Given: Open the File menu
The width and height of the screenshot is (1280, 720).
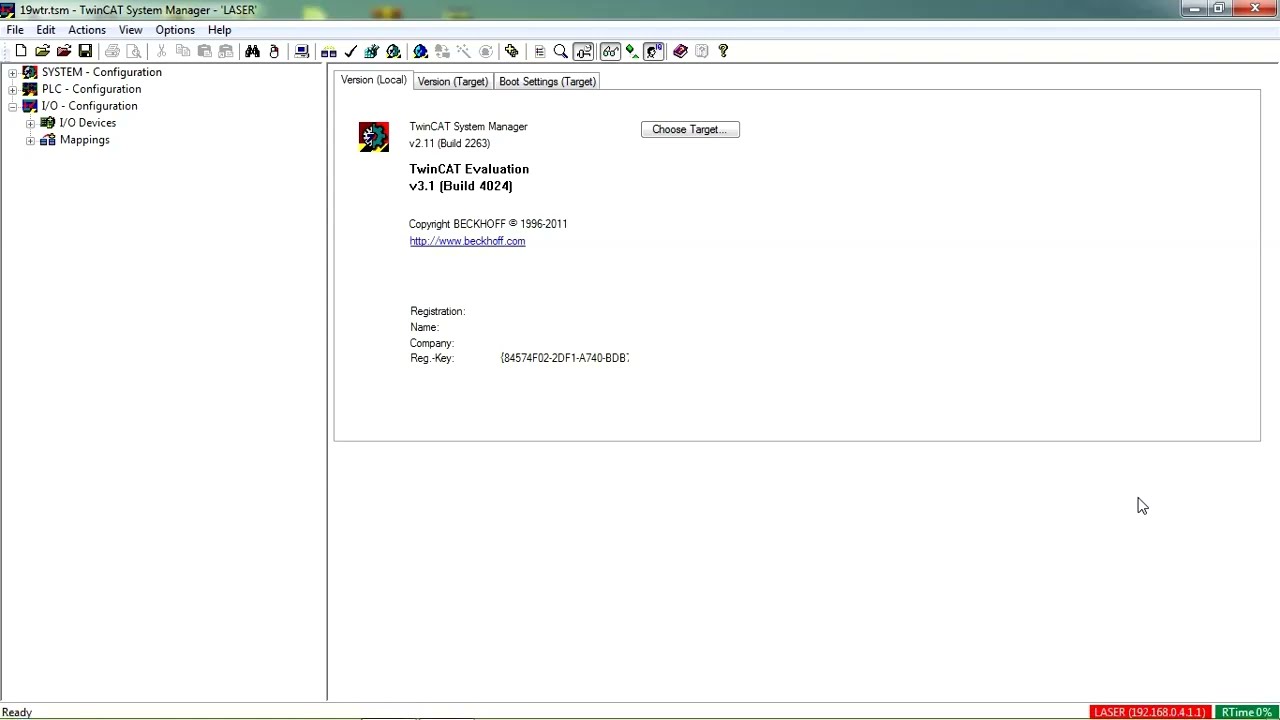Looking at the screenshot, I should 15,30.
